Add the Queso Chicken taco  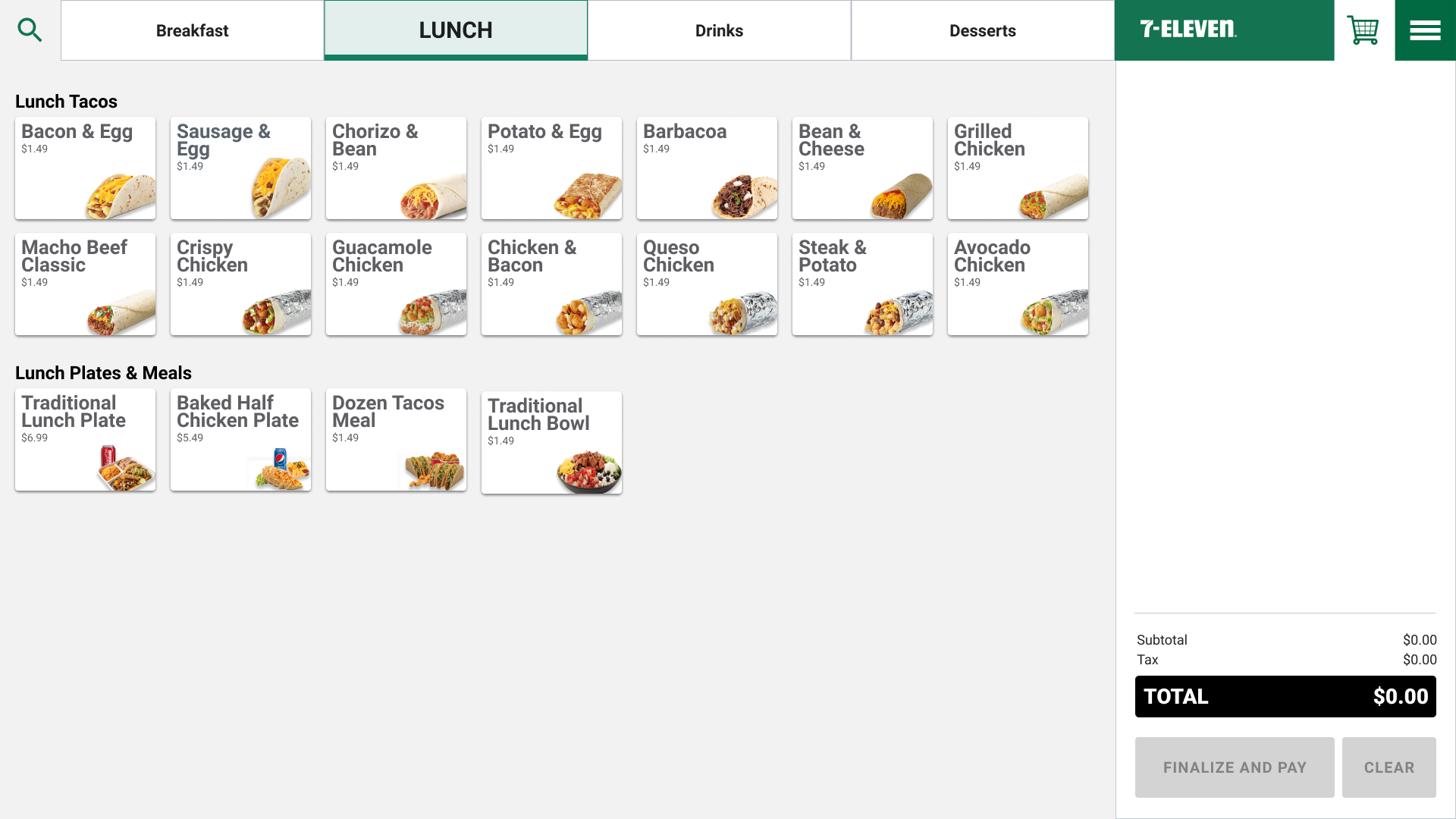click(708, 284)
